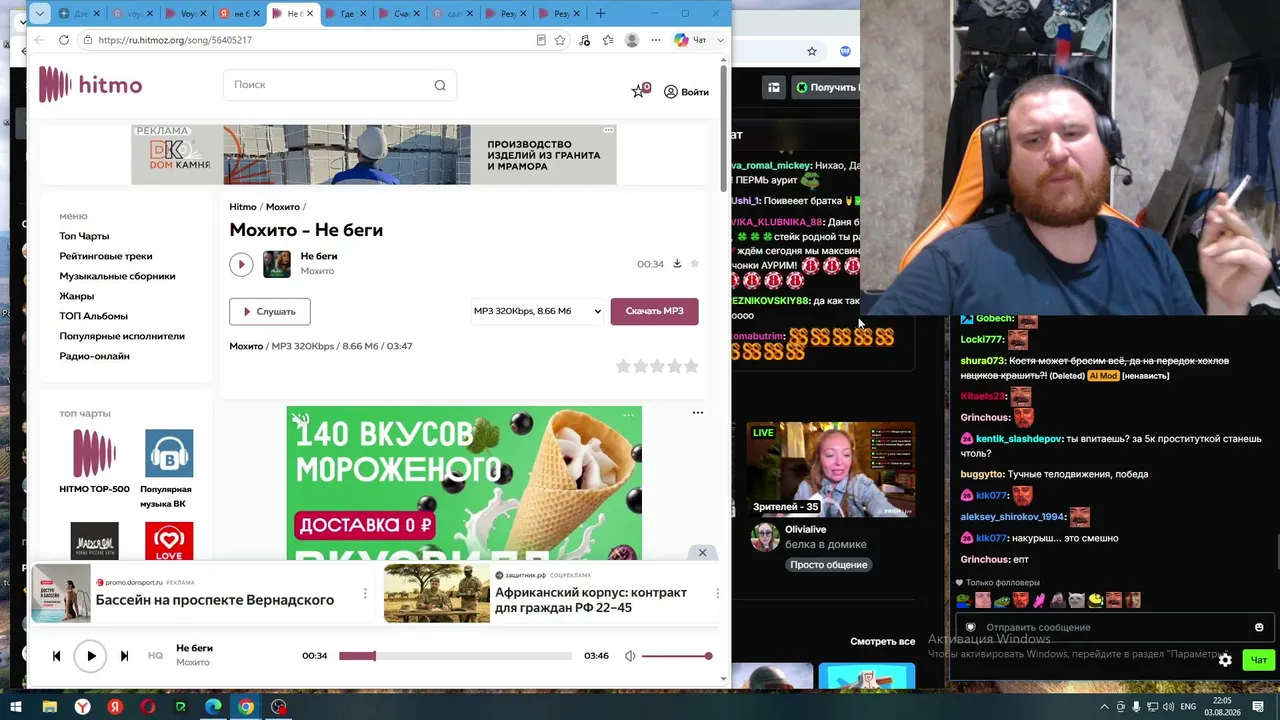Image resolution: width=1280 pixels, height=720 pixels.
Task: Click the download icon beside 00:34
Action: pyautogui.click(x=677, y=264)
